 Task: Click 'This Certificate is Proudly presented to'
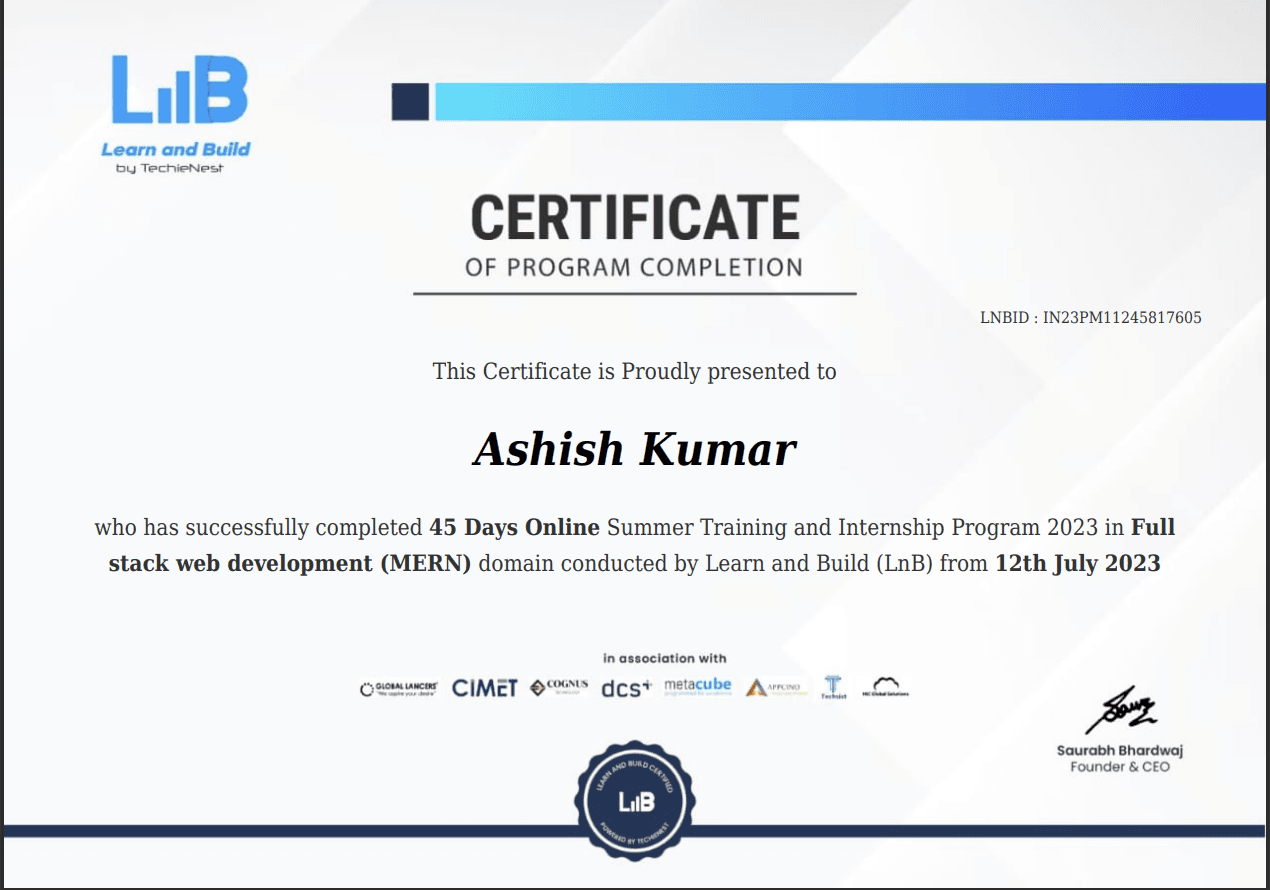pyautogui.click(x=634, y=372)
